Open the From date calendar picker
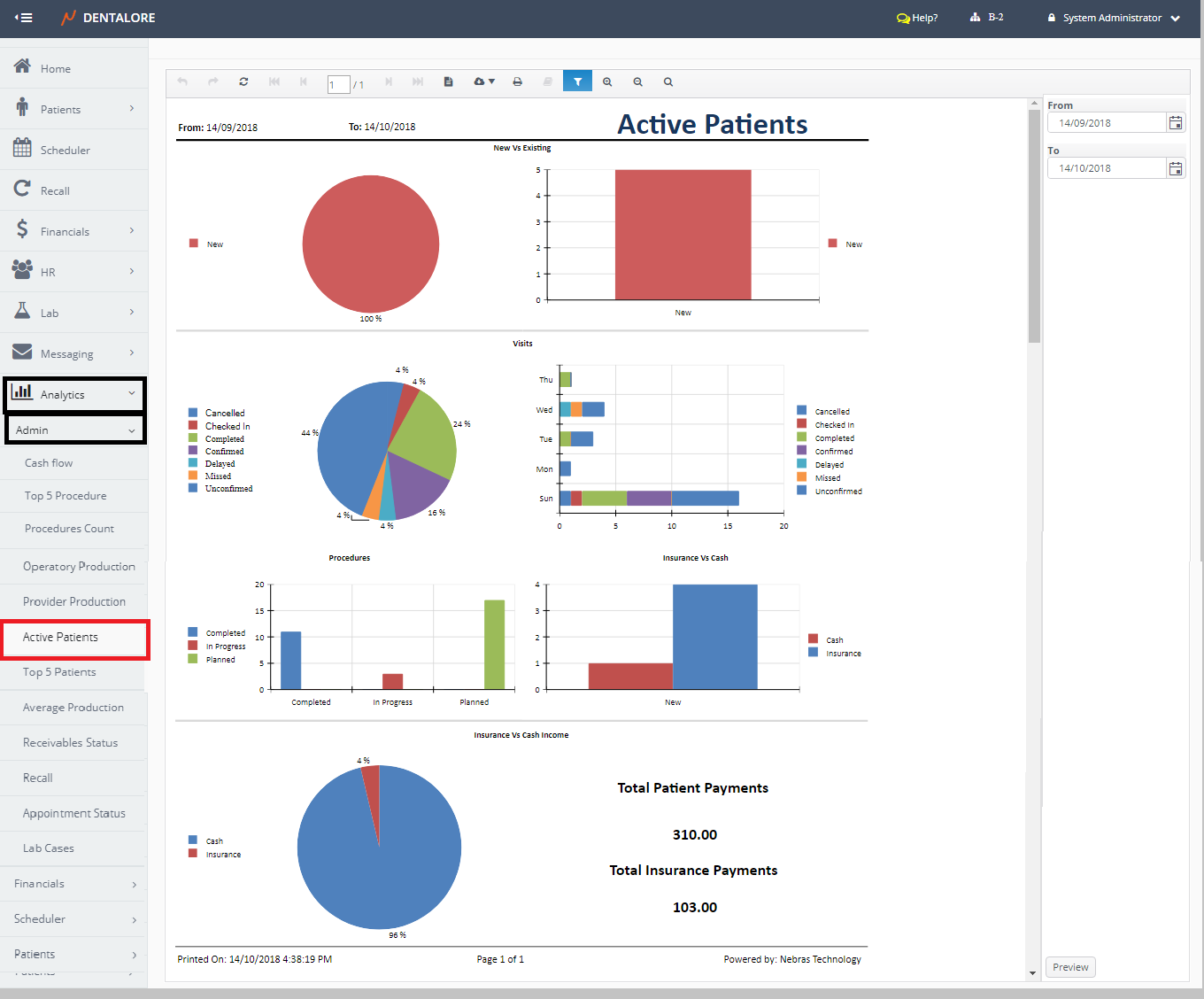Screen dimensions: 1204x999 (x=1176, y=123)
